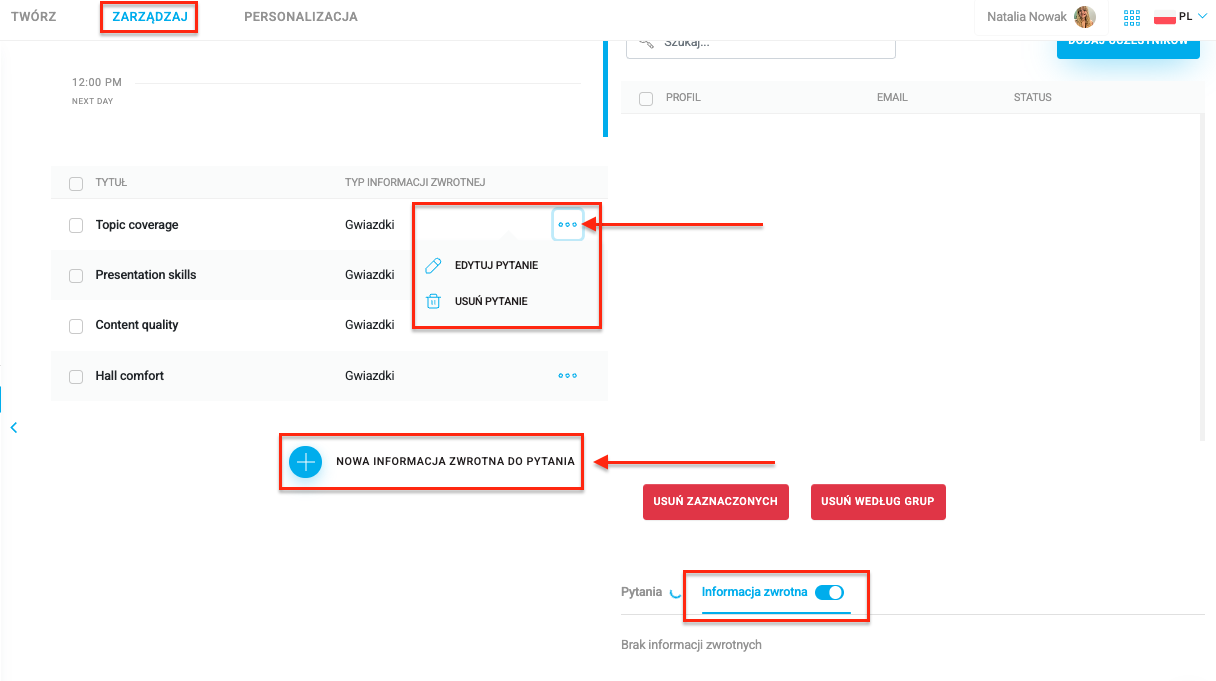The width and height of the screenshot is (1216, 681).
Task: Open three-dots menu for Topic coverage
Action: pos(568,225)
